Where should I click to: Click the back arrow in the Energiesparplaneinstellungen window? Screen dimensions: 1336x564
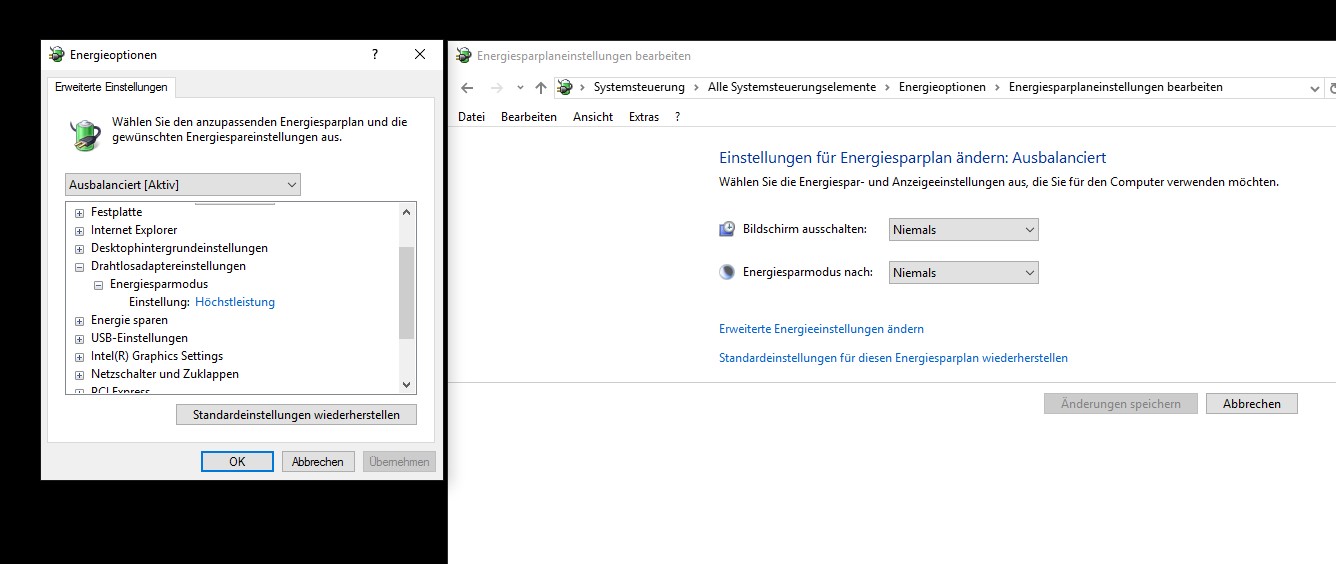tap(467, 88)
